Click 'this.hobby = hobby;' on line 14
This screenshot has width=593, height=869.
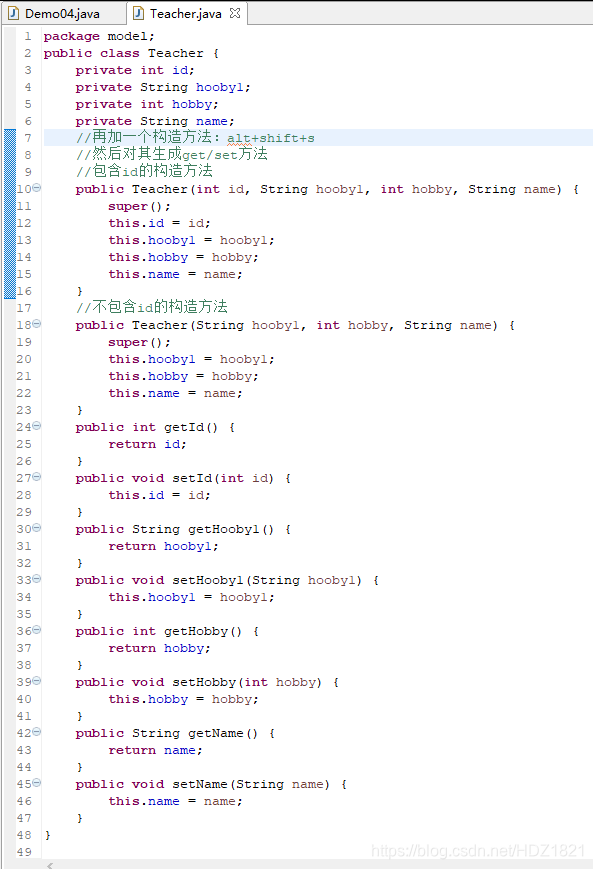coord(183,258)
